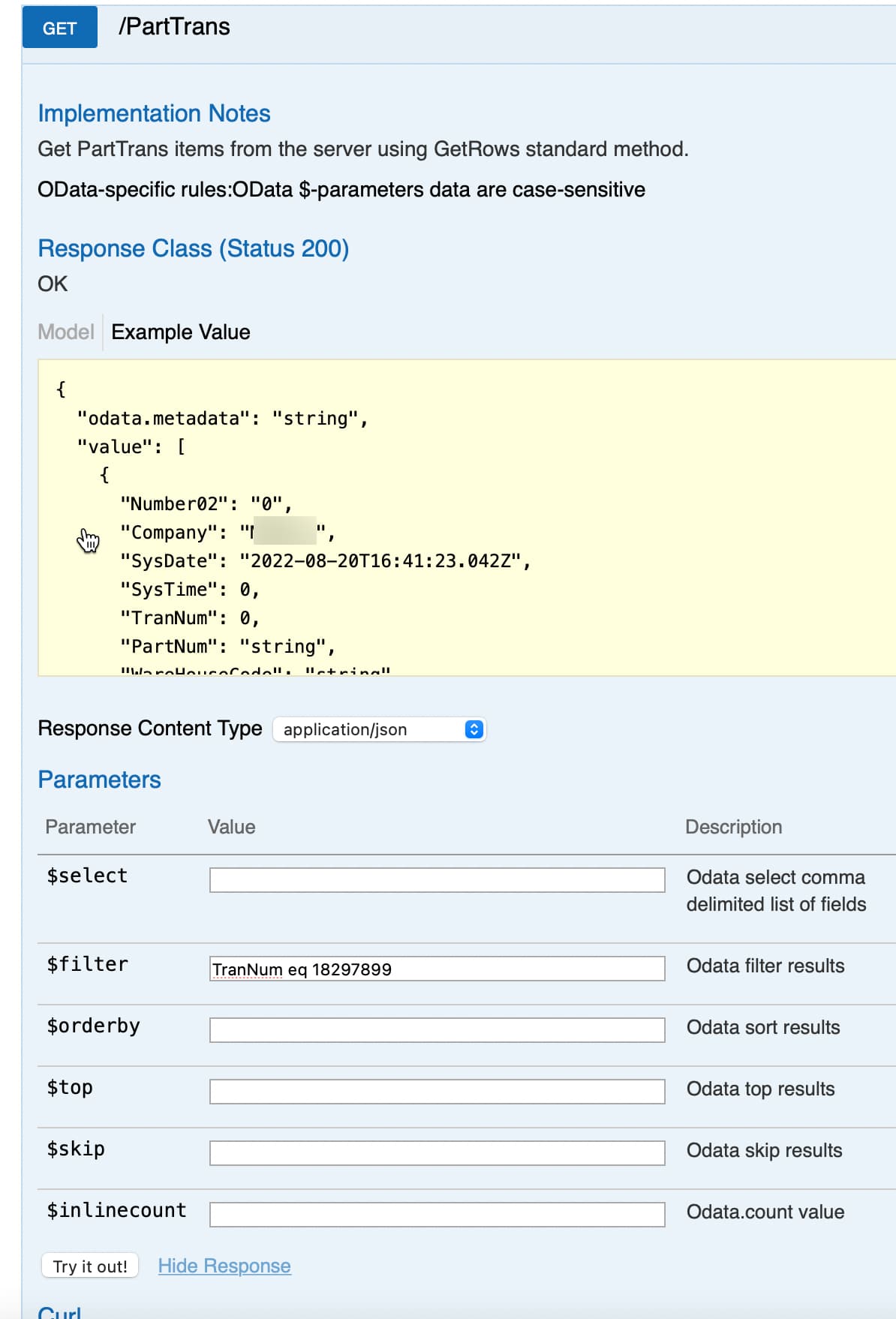Click the blue GET method badge

pyautogui.click(x=59, y=28)
